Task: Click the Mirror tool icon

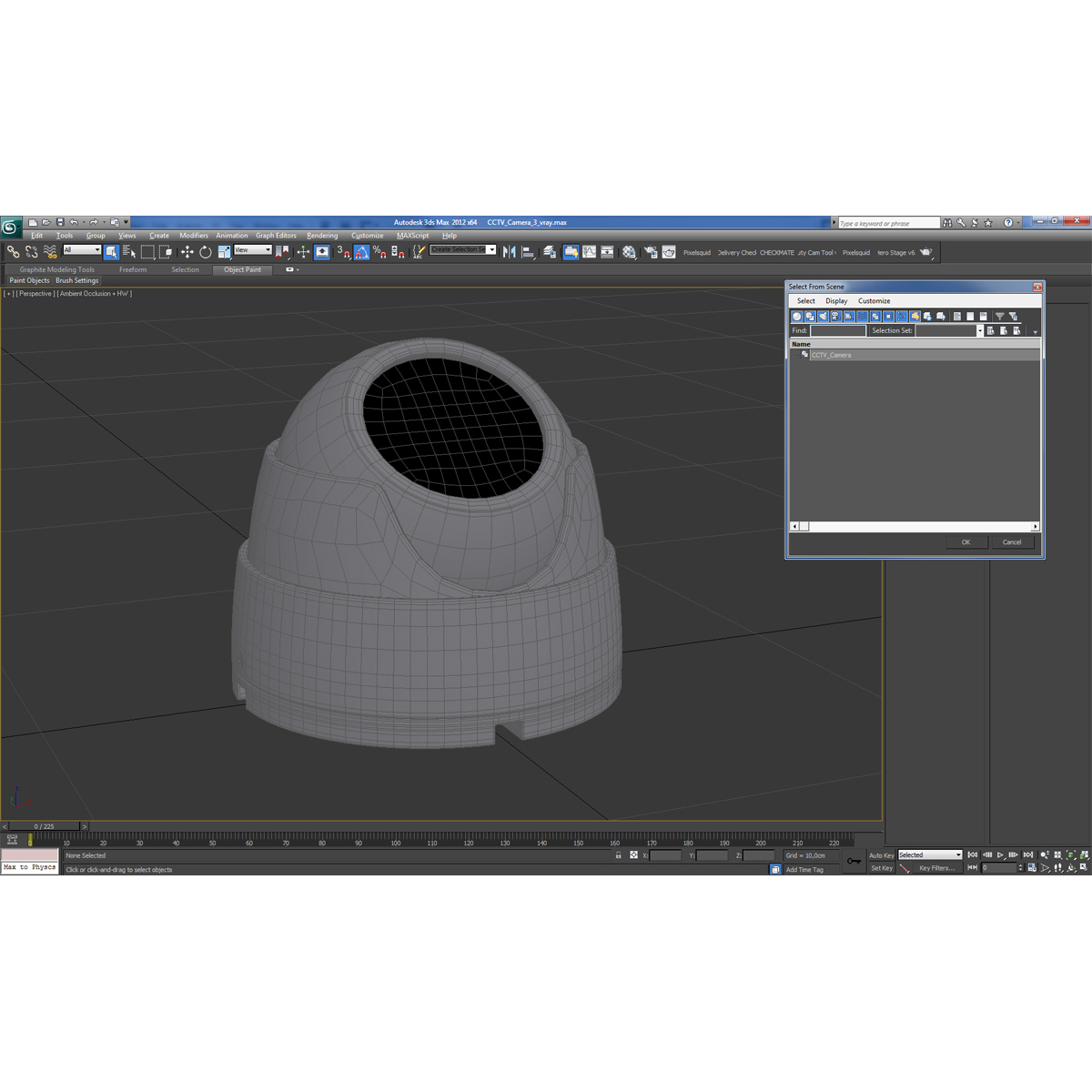Action: [509, 252]
